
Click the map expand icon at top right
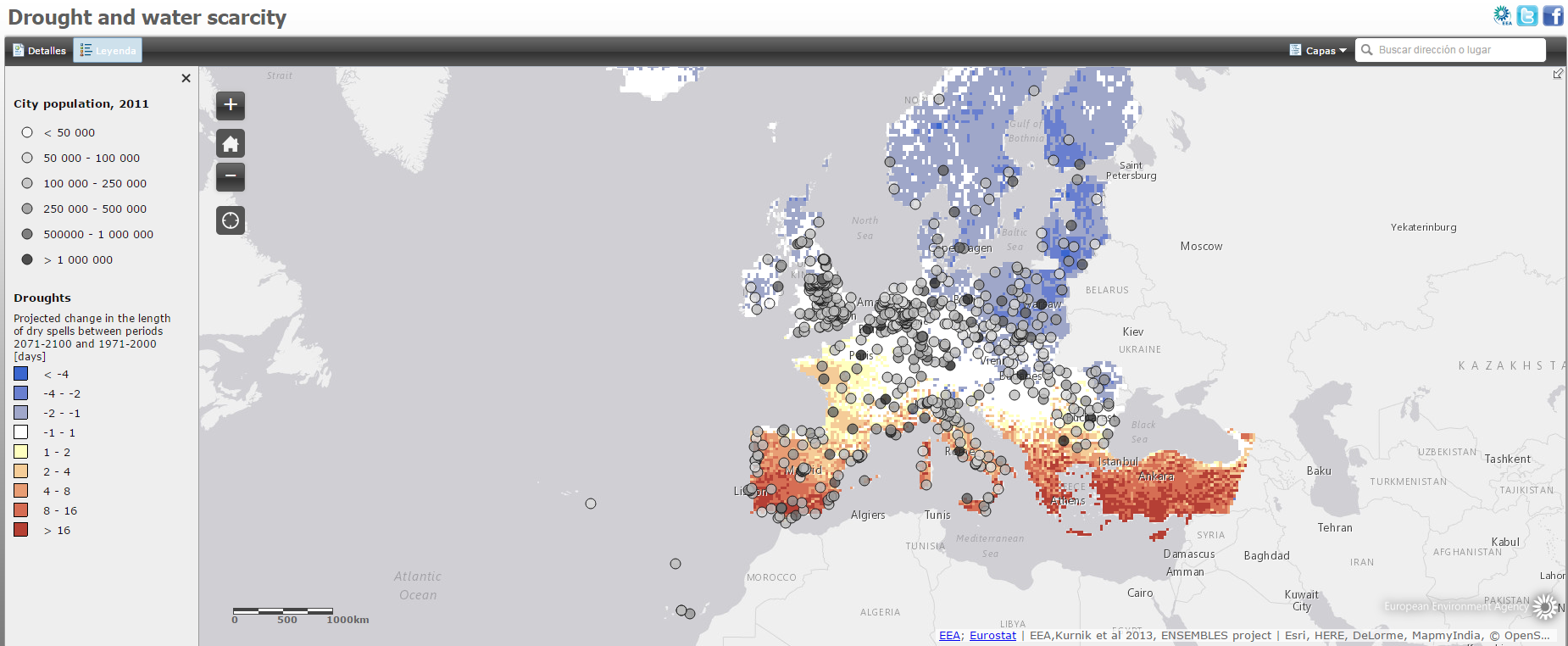(1558, 74)
